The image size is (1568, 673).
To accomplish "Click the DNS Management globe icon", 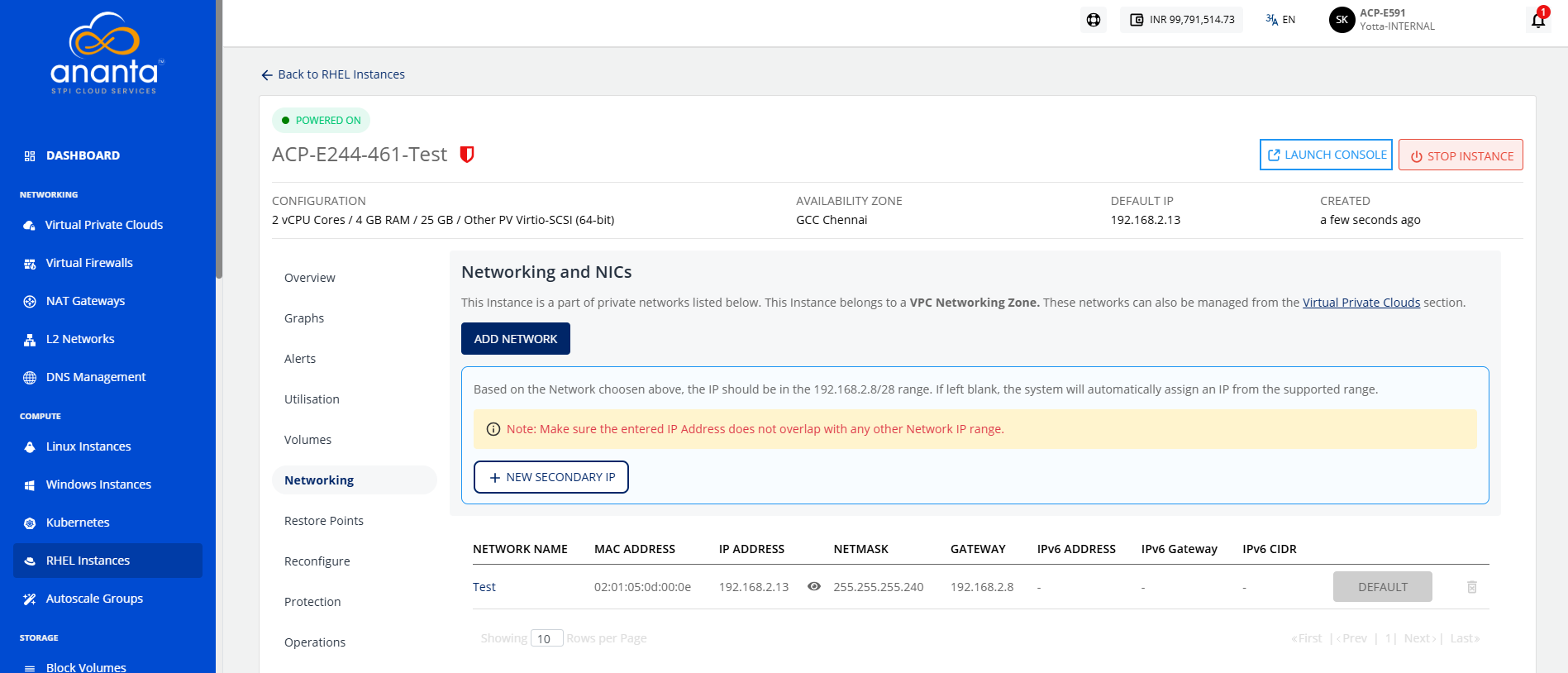I will pos(30,378).
